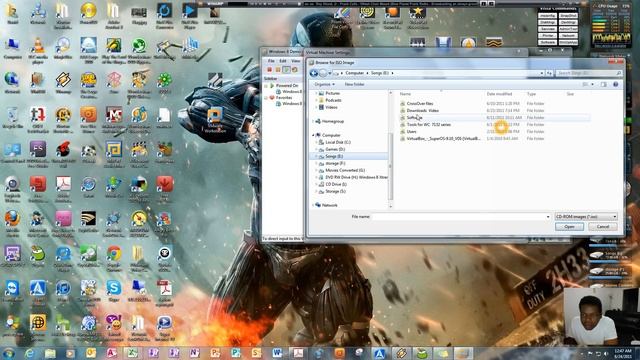Expand Local Disk (C:) in the tree
640x360 pixels.
tap(316, 142)
